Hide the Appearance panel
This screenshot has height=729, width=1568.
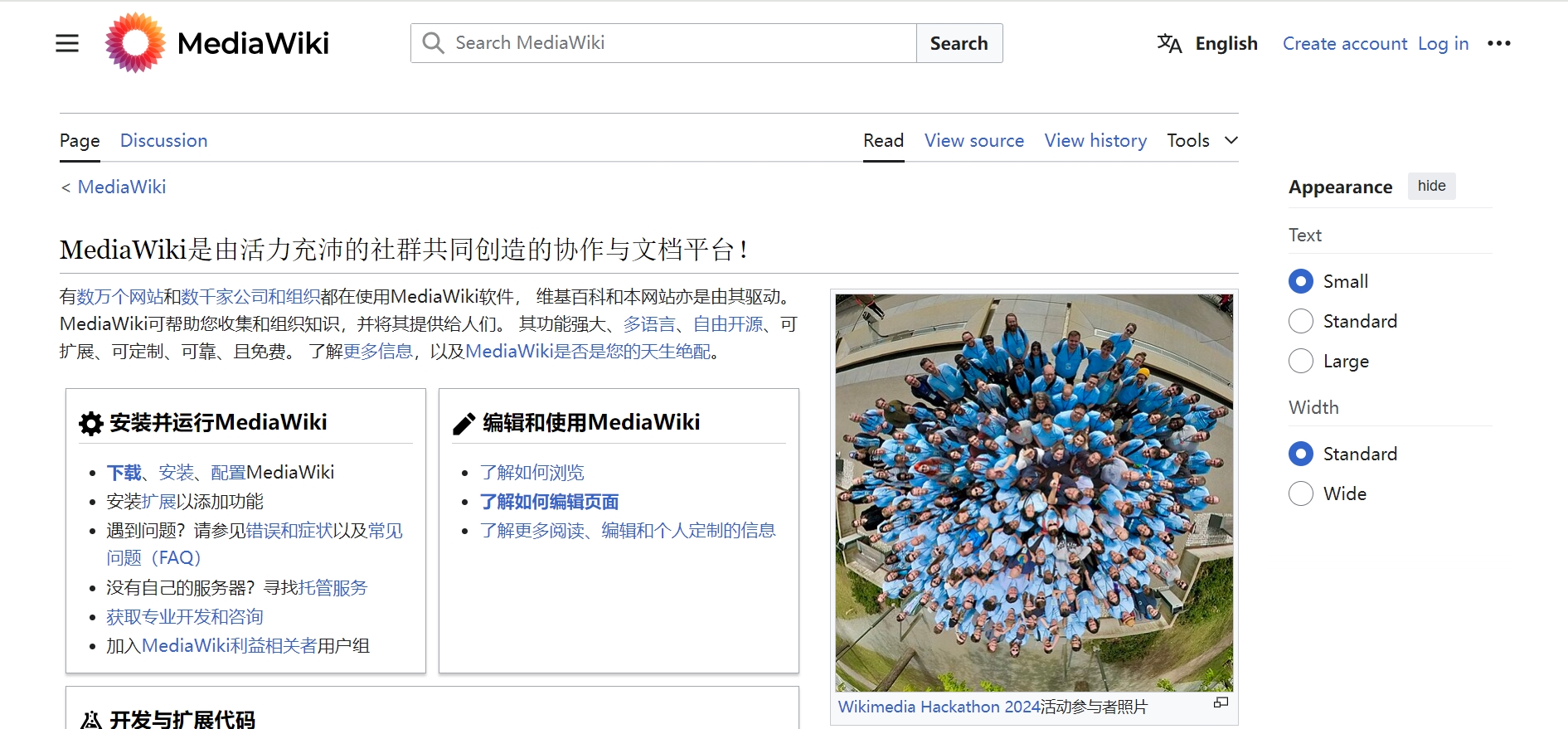click(1431, 186)
